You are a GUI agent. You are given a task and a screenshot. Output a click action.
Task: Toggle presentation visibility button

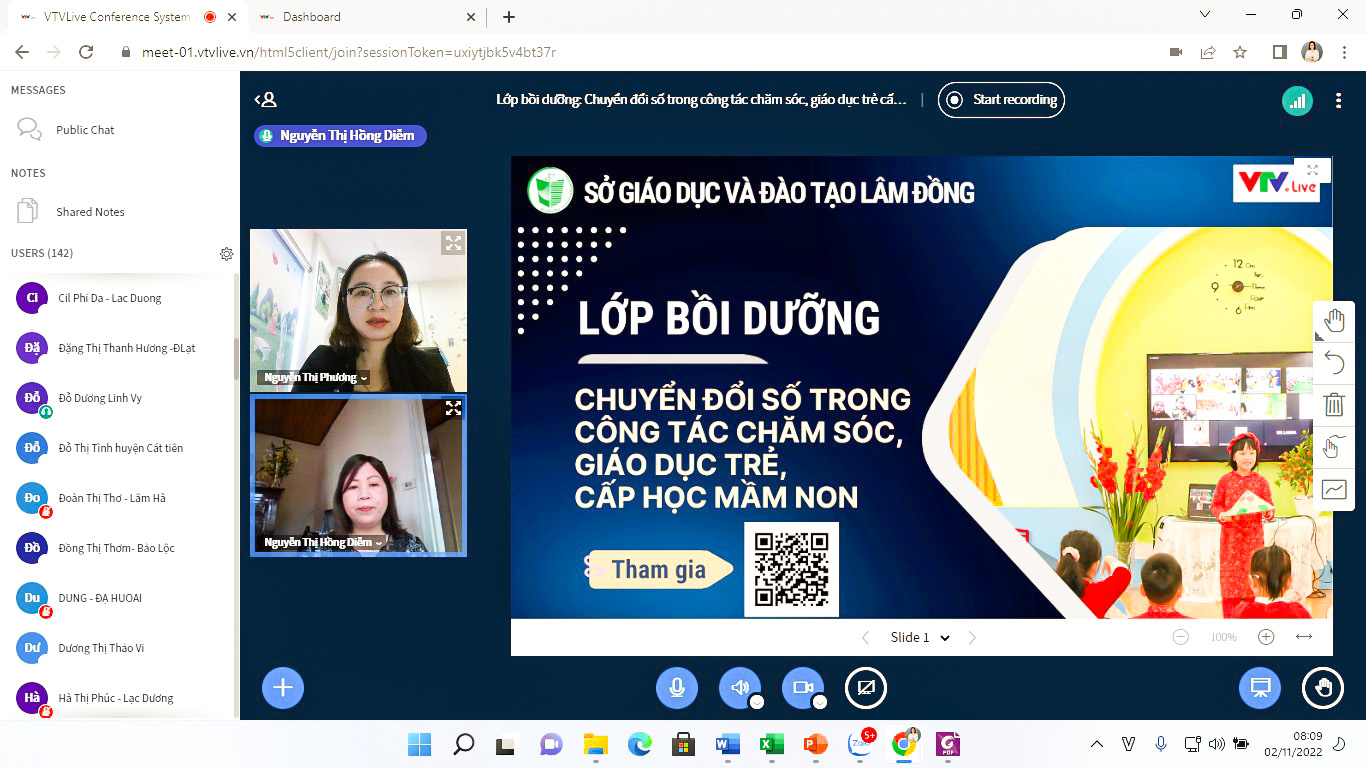(1260, 687)
